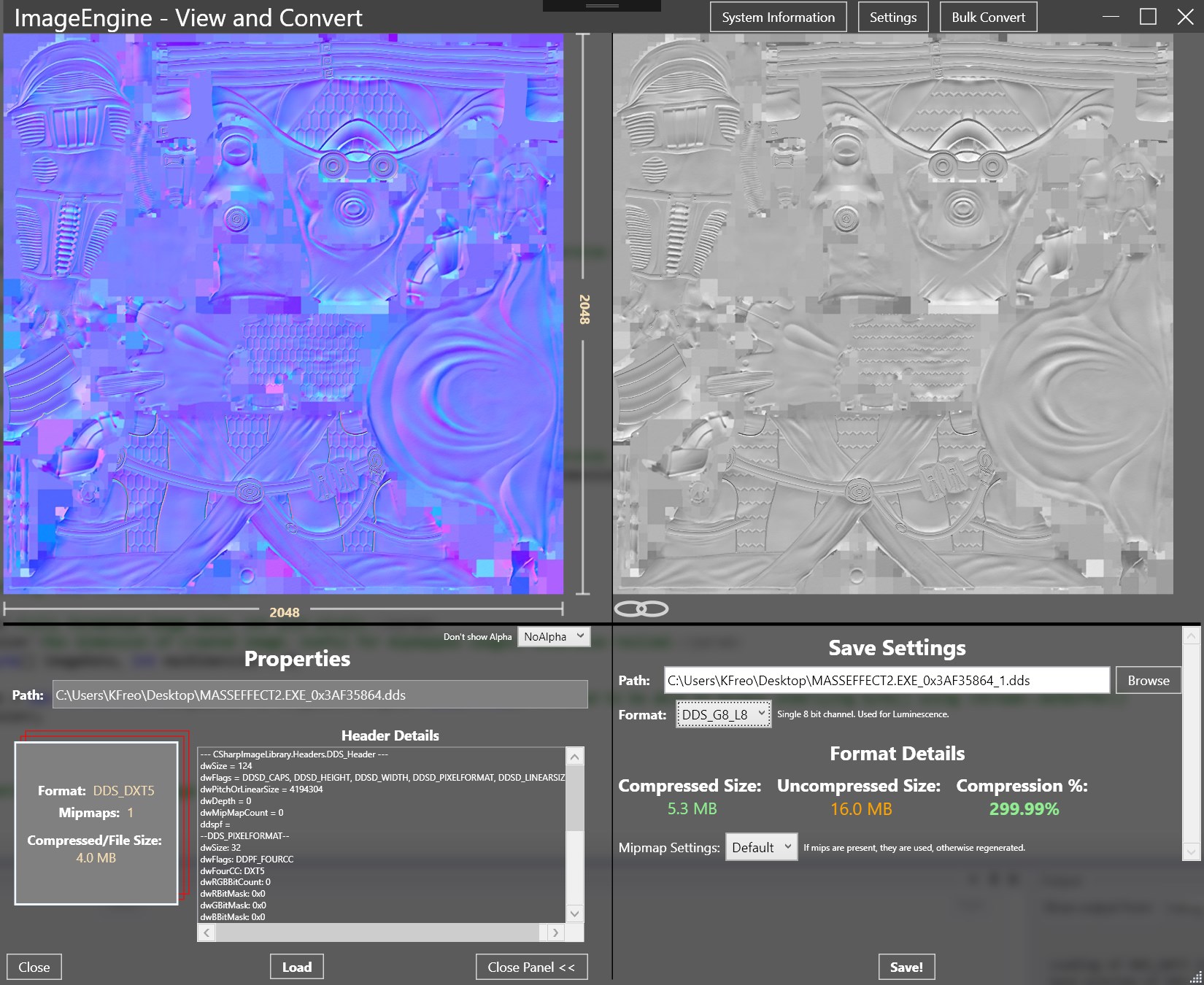Click the compressed size value 5.3 MB
The image size is (1204, 985).
click(692, 808)
